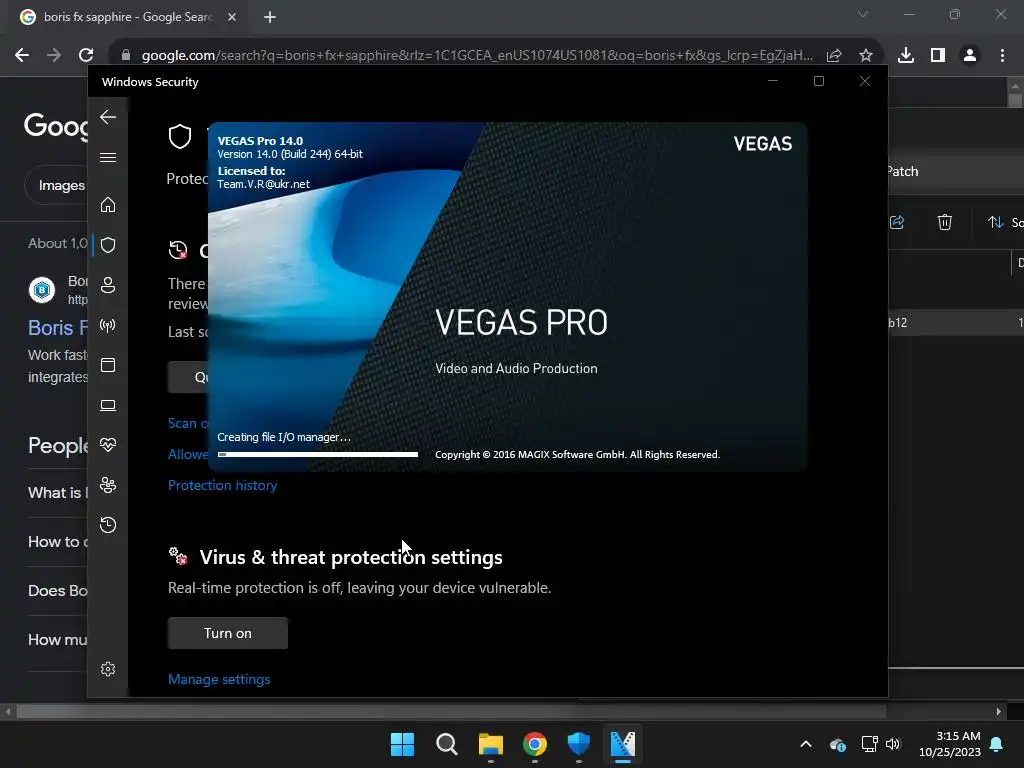Toggle Chrome side panel icon
This screenshot has height=768, width=1024.
[x=938, y=56]
